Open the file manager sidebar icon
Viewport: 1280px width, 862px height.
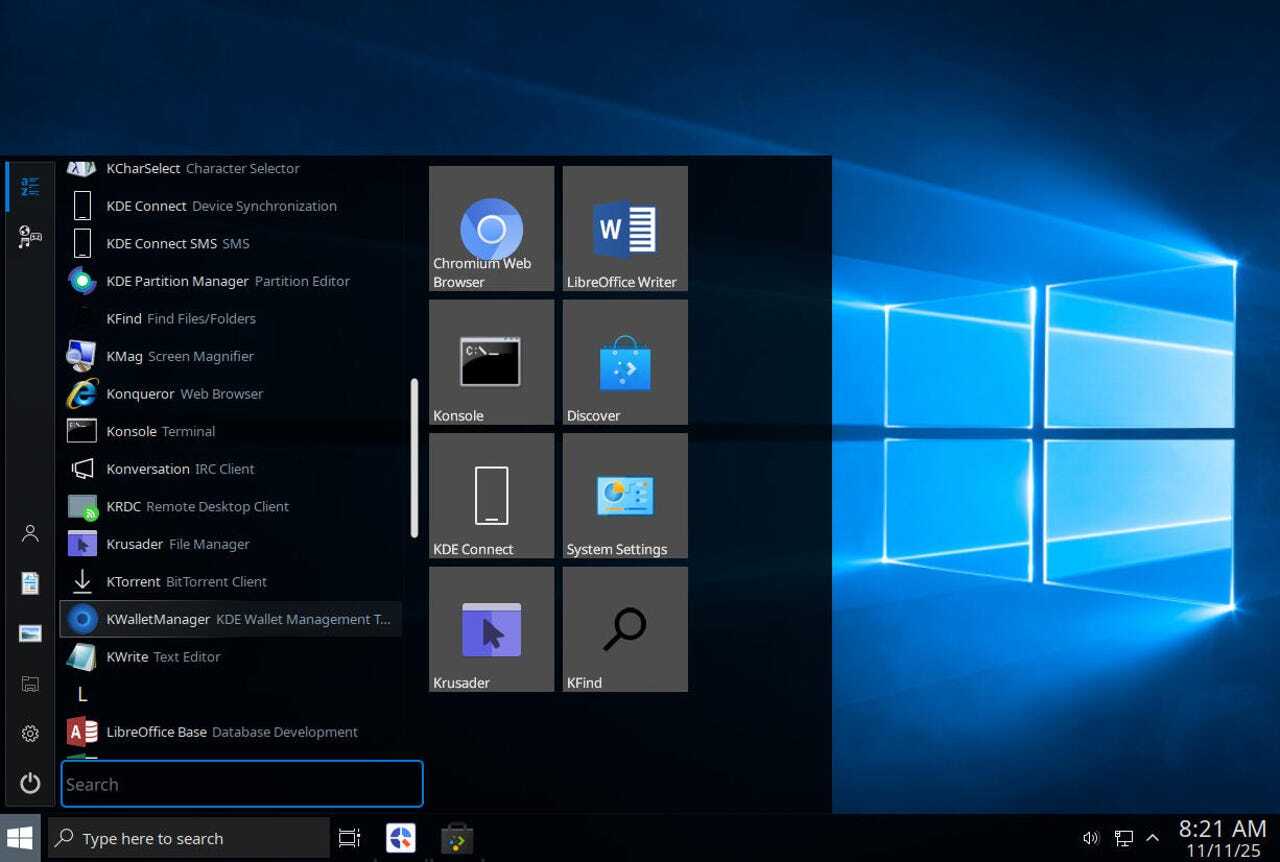click(30, 684)
